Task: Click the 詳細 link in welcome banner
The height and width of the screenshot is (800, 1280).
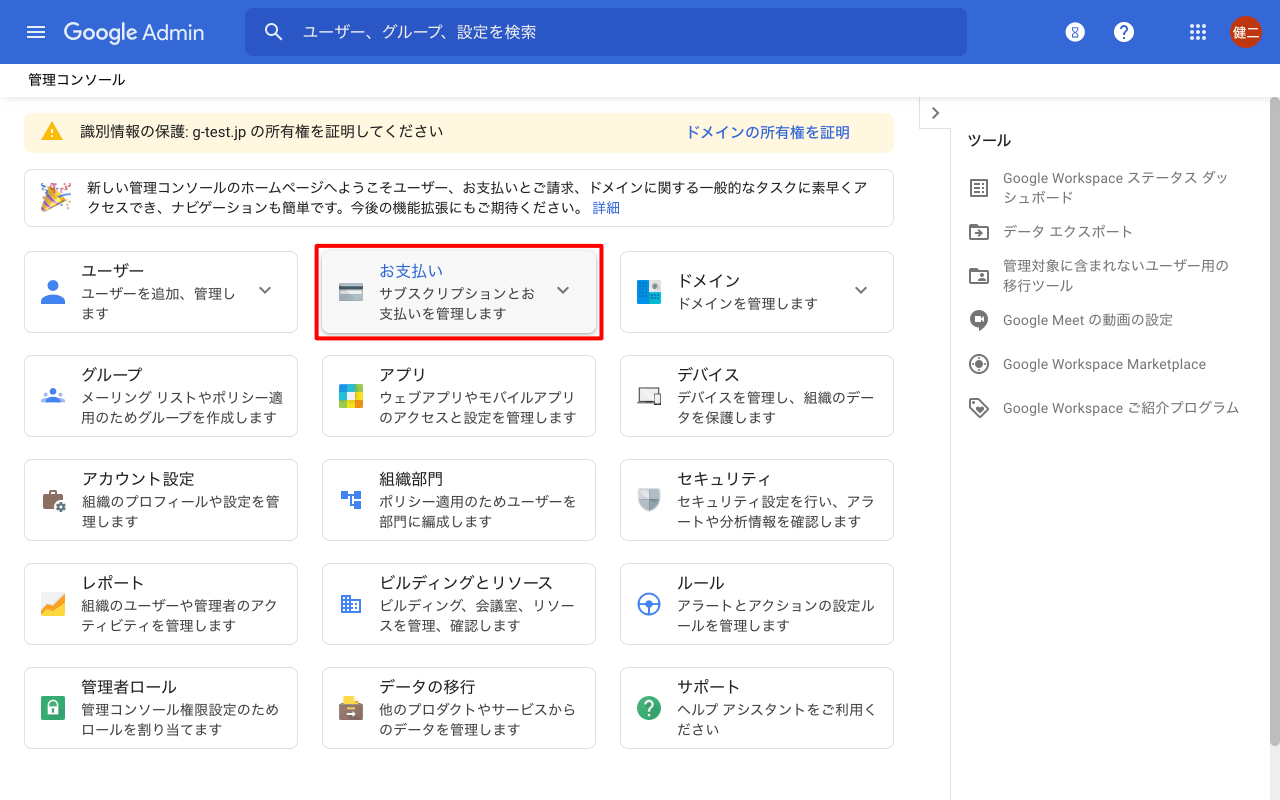Action: (x=606, y=208)
